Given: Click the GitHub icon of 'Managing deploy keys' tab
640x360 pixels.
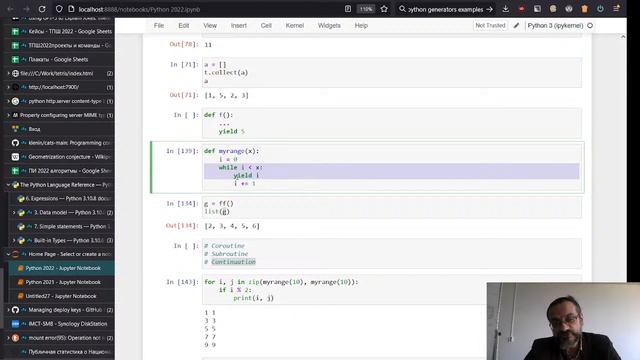Looking at the screenshot, I should (x=15, y=310).
